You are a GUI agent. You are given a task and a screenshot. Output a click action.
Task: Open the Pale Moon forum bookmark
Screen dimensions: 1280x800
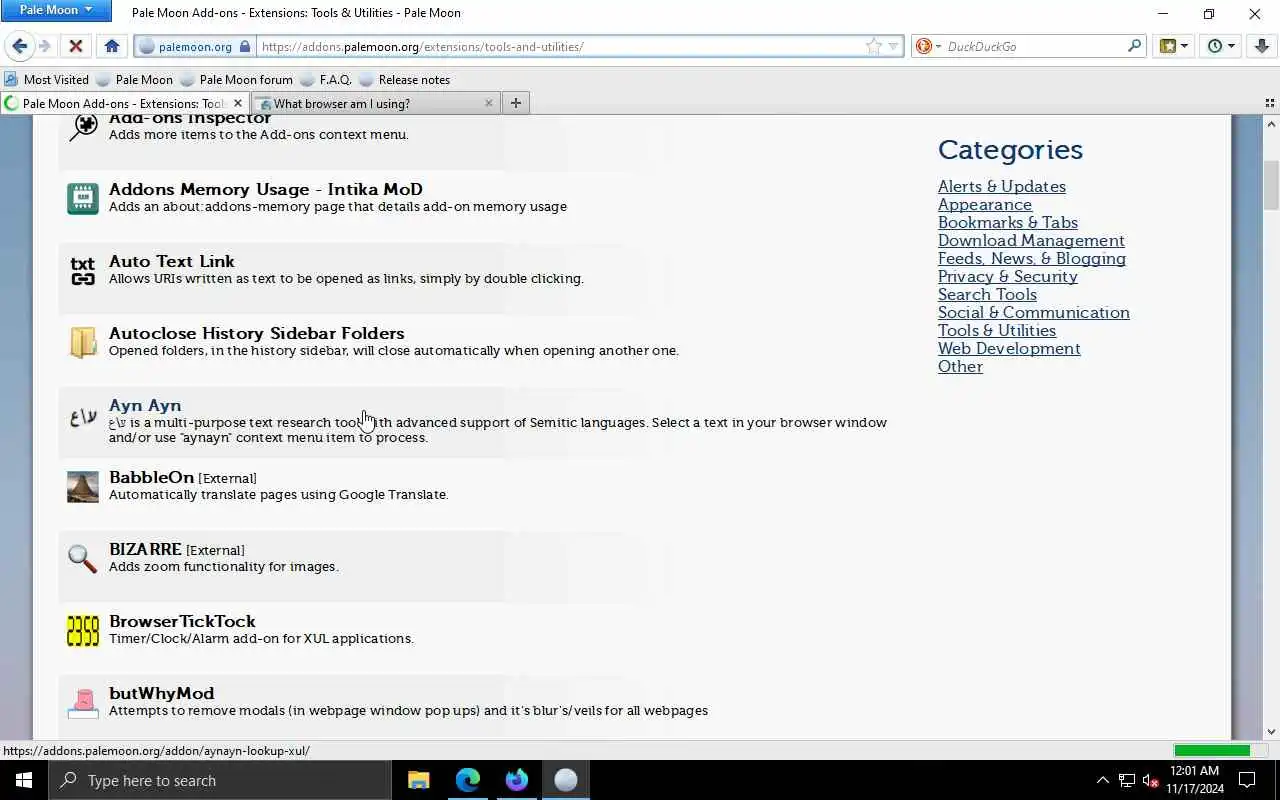point(236,79)
